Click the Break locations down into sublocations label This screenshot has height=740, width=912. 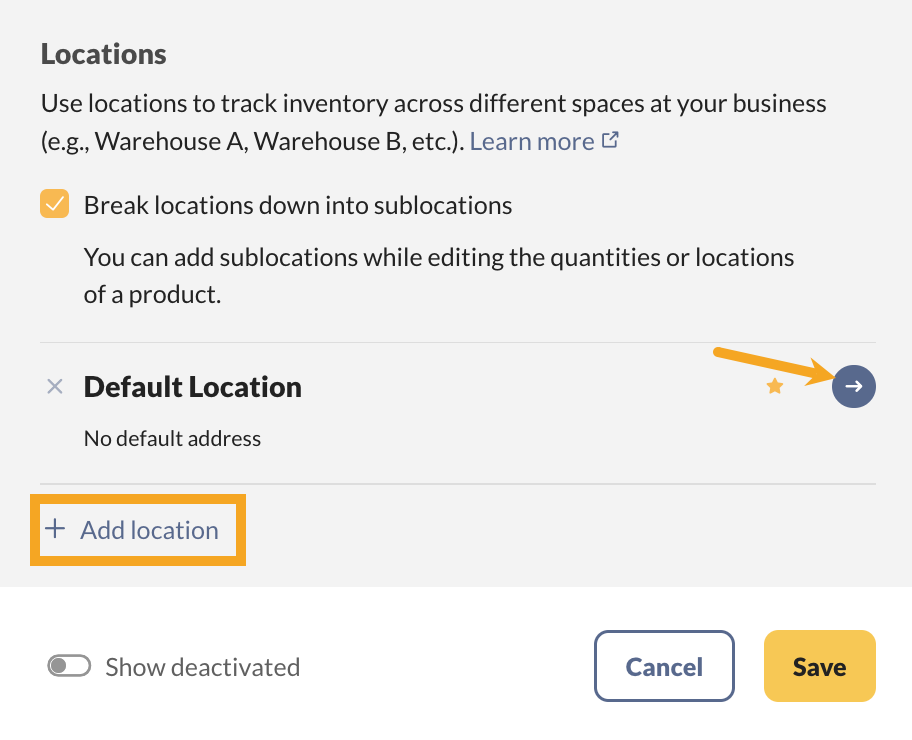298,206
